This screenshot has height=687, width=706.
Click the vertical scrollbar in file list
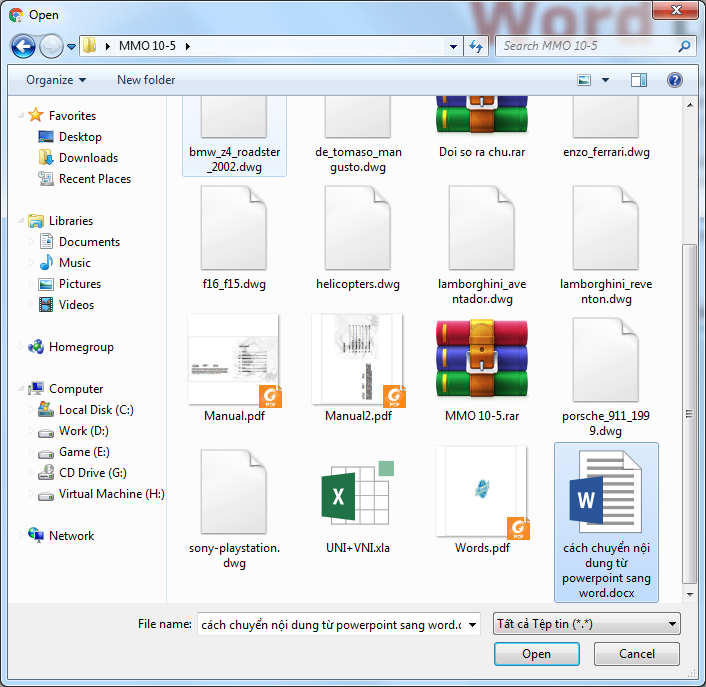click(689, 400)
